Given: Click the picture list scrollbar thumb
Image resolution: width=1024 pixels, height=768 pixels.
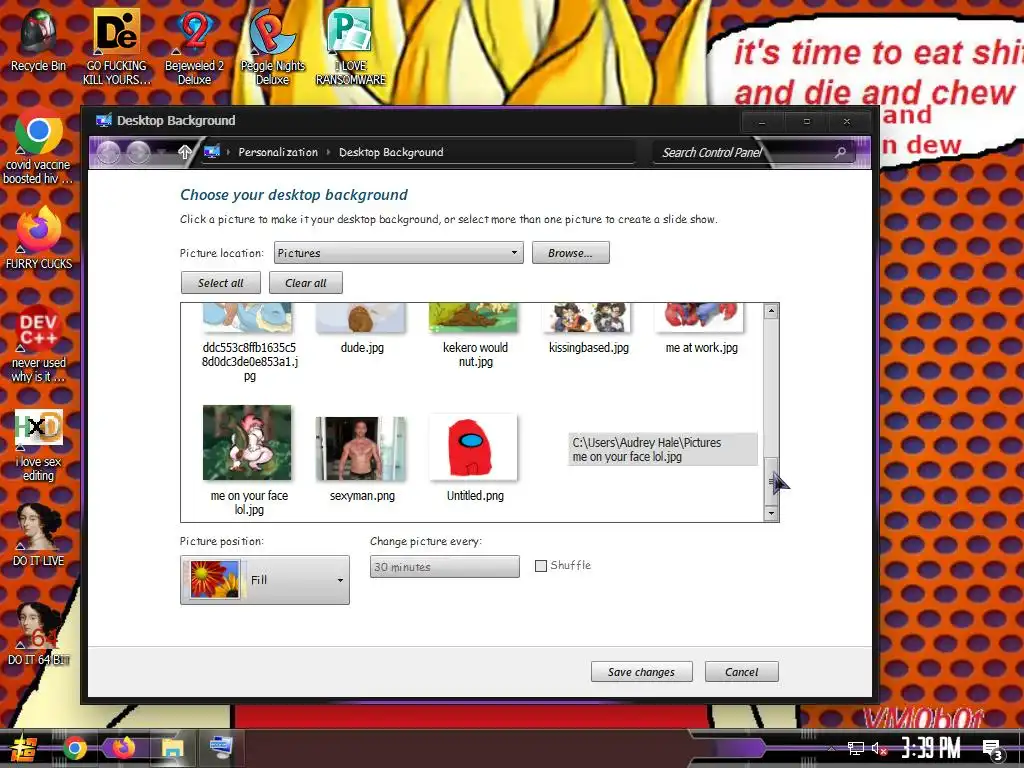Looking at the screenshot, I should [771, 480].
